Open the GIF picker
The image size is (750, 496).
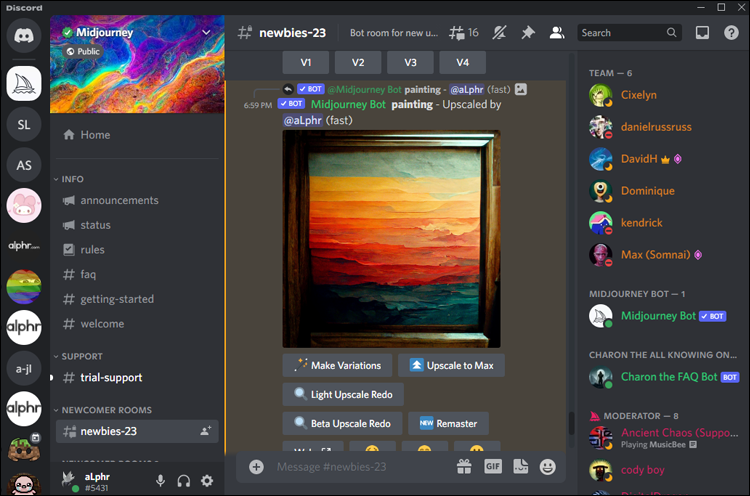pos(493,466)
